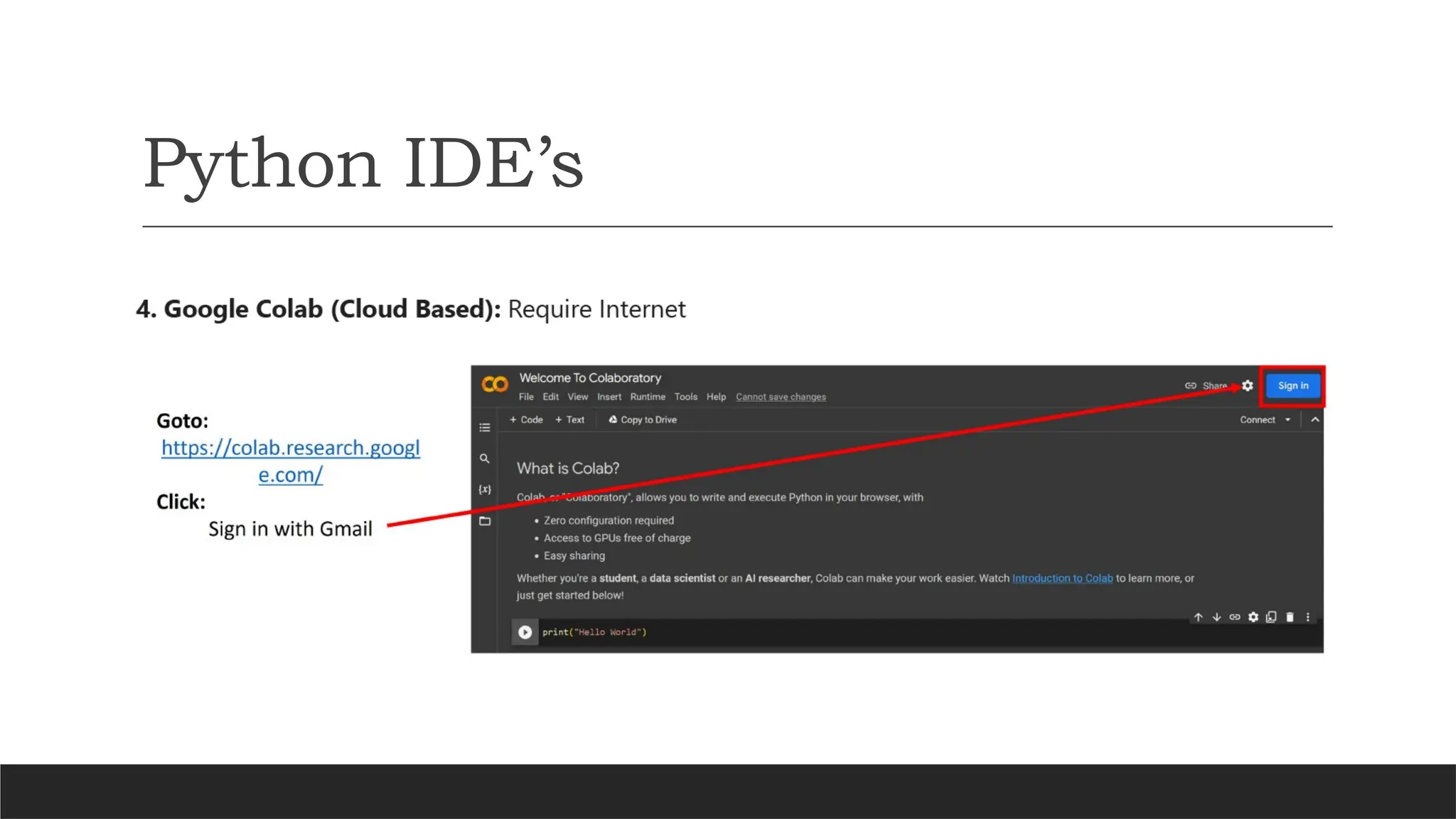
Task: Move cell up with the up arrow
Action: pos(1198,617)
